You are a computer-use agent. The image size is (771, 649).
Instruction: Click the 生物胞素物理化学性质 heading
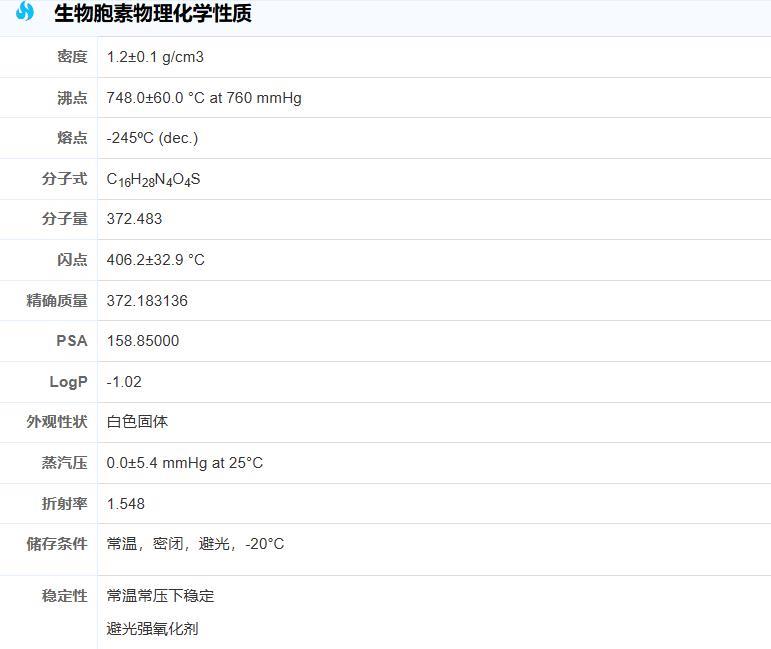point(152,14)
